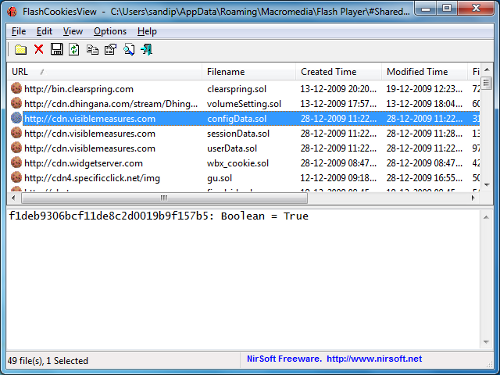Viewport: 500px width, 375px height.
Task: Open the Edit menu
Action: pyautogui.click(x=44, y=31)
